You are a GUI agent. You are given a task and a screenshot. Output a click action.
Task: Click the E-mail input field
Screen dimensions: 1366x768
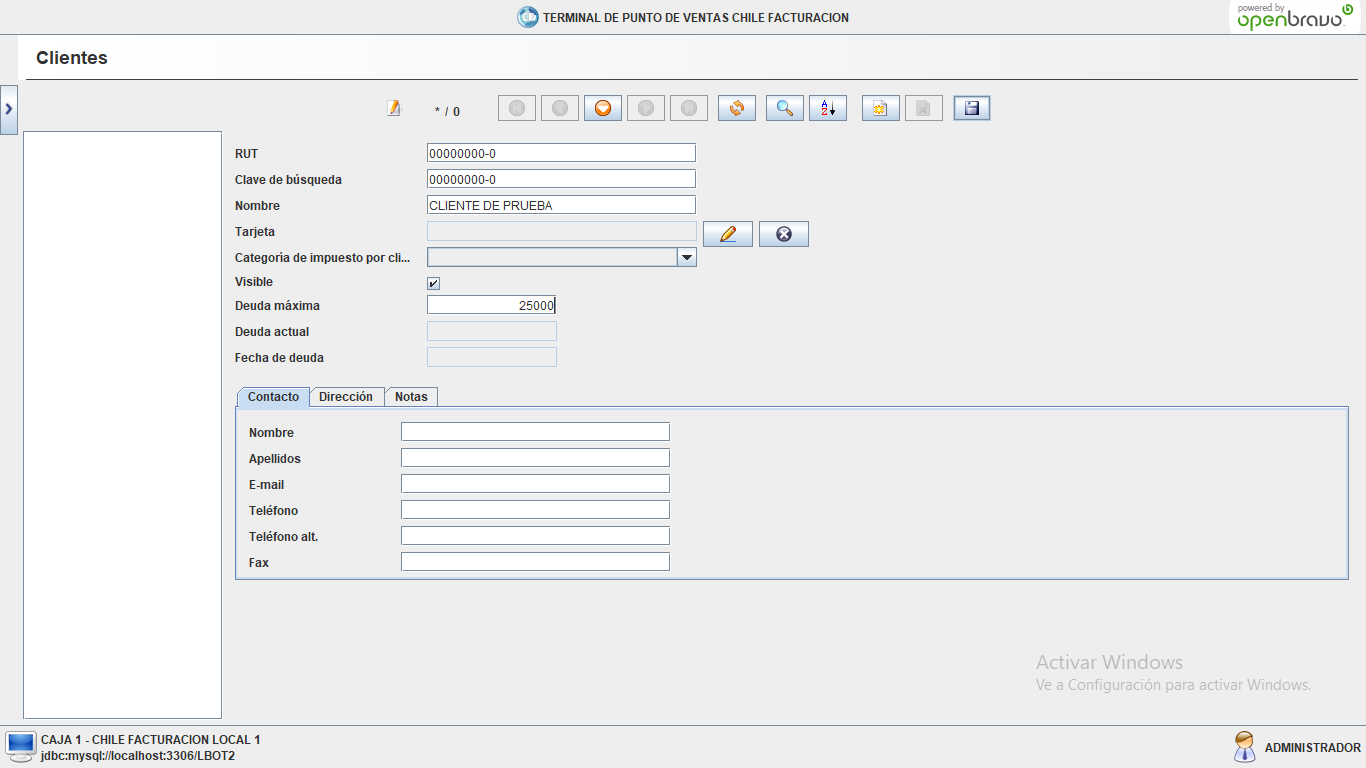coord(535,484)
